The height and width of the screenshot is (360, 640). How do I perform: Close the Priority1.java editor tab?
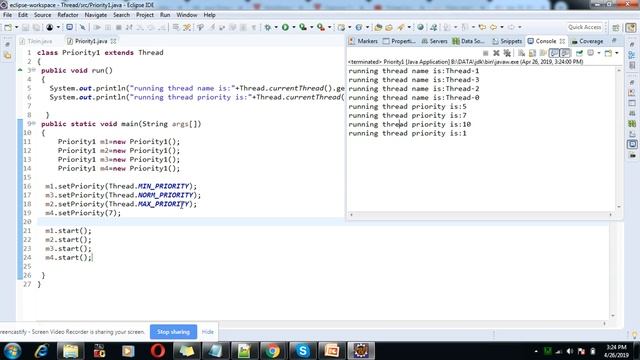point(113,41)
